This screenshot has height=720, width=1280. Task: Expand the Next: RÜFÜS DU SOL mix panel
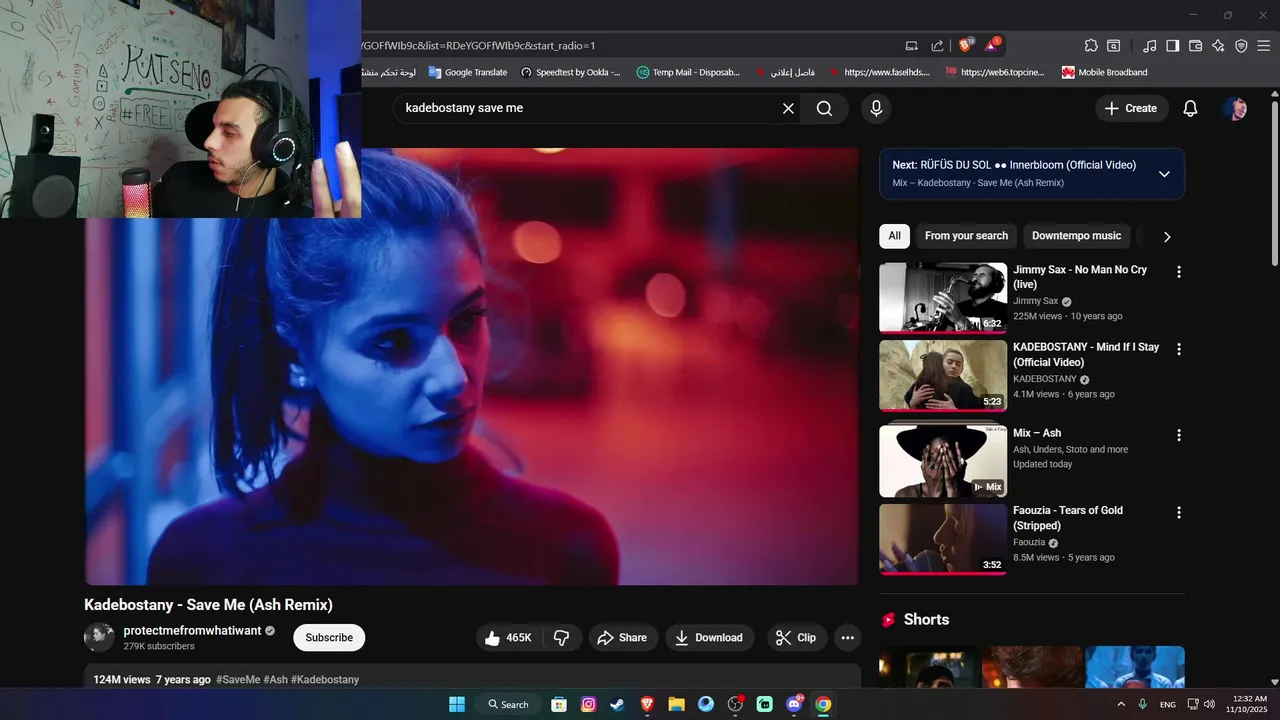(x=1164, y=174)
